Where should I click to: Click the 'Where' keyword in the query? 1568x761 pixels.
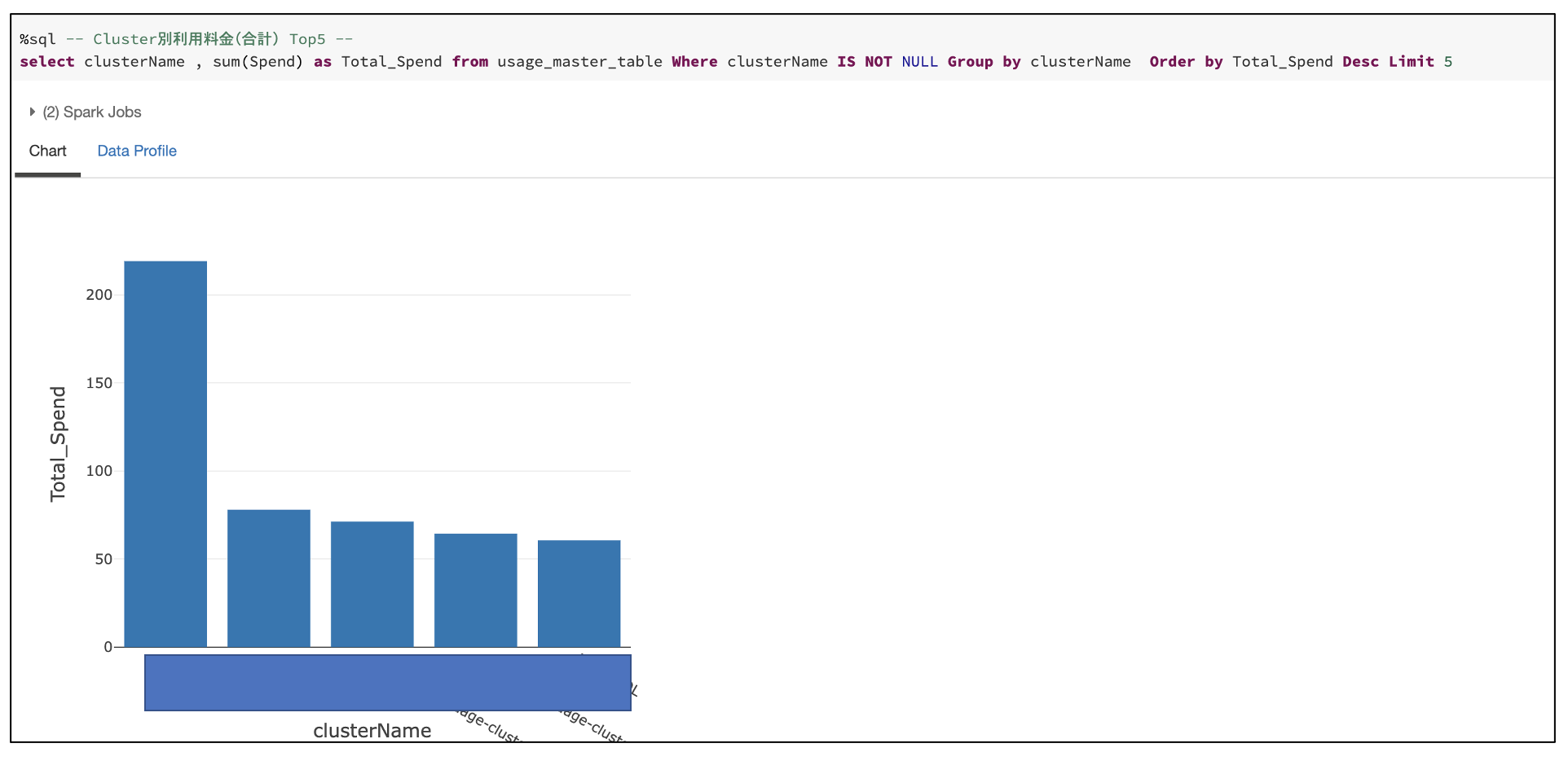coord(694,62)
